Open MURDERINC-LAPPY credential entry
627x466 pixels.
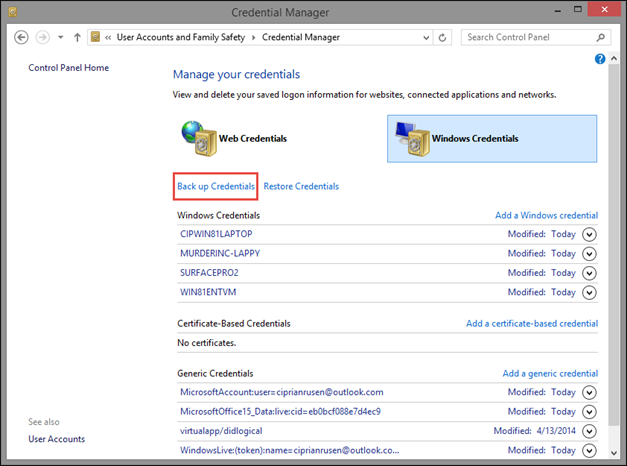point(220,253)
